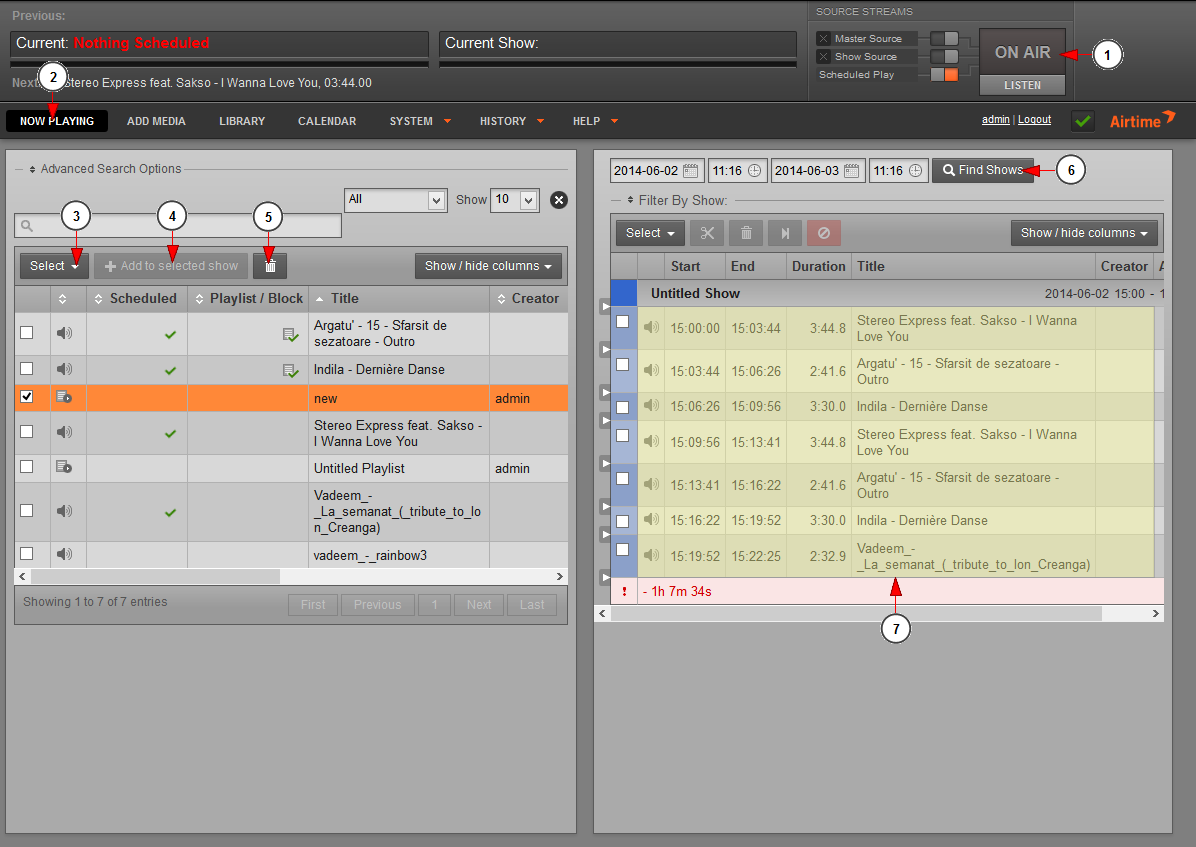Open the library Select dropdown

[x=54, y=266]
